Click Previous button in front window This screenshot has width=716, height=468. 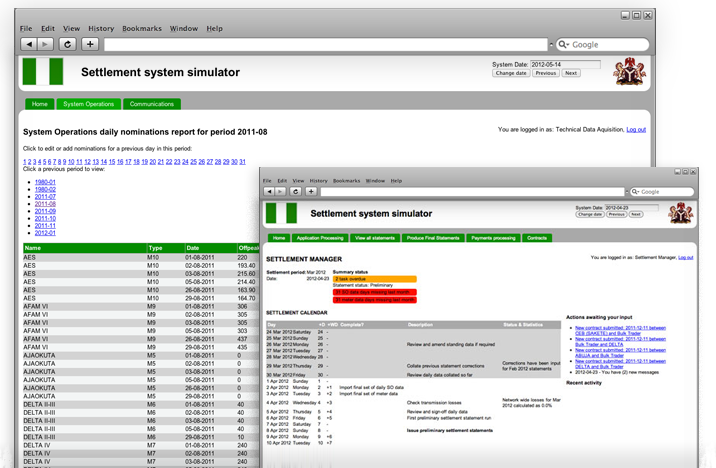tap(616, 214)
